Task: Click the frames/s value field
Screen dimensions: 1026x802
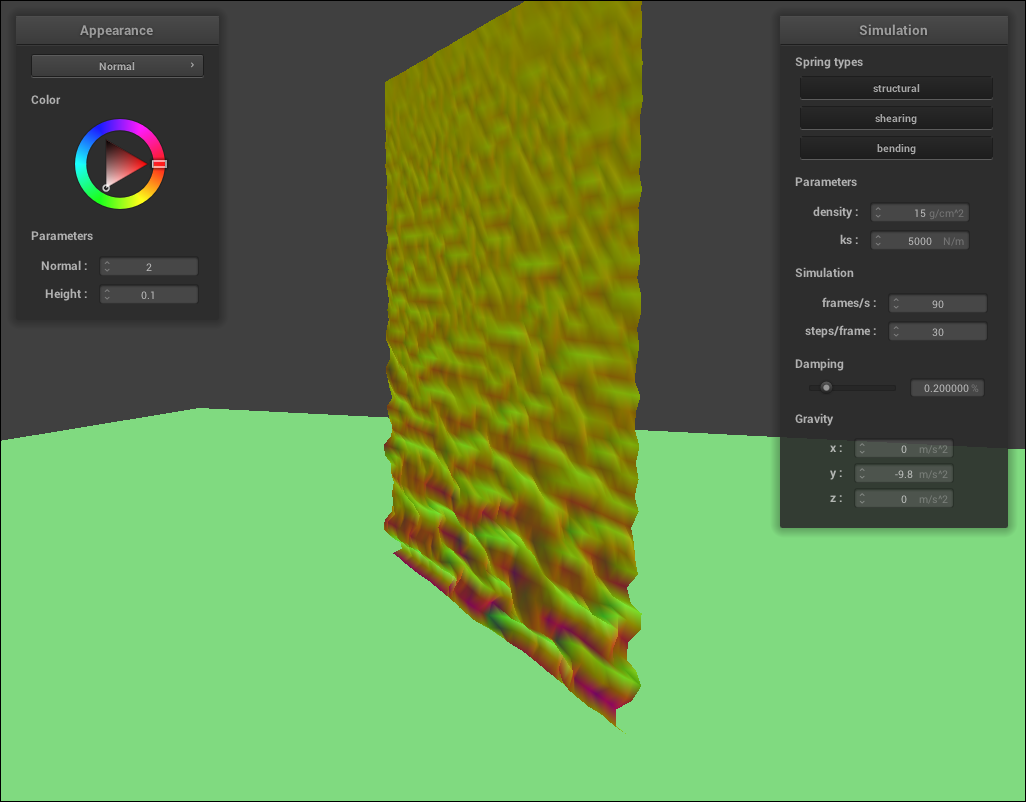Action: point(938,304)
